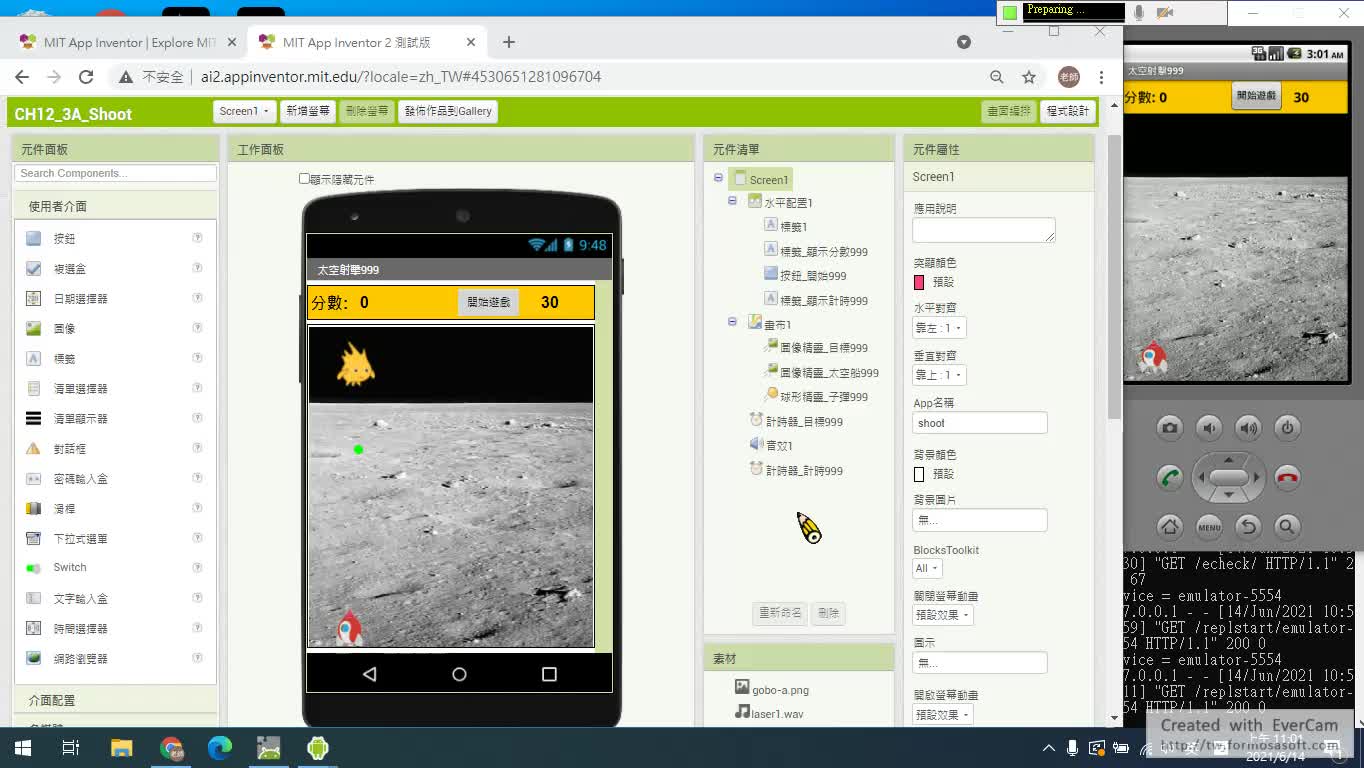The image size is (1364, 768).
Task: Open the BlocksToolkit All dropdown
Action: [927, 568]
